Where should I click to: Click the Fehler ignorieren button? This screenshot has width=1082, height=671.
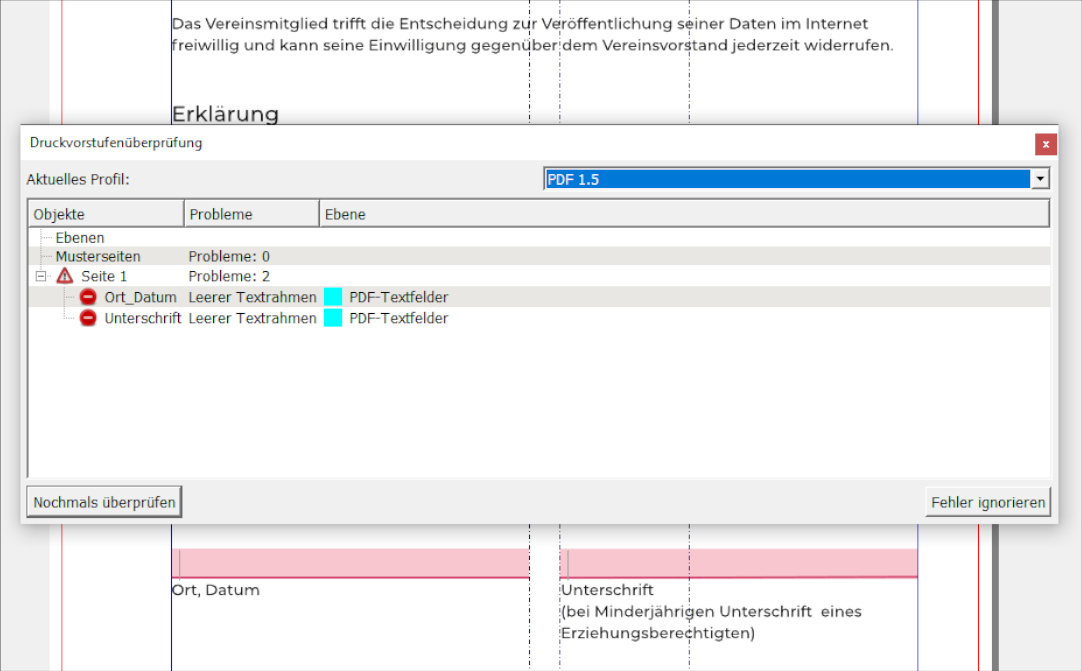point(987,502)
